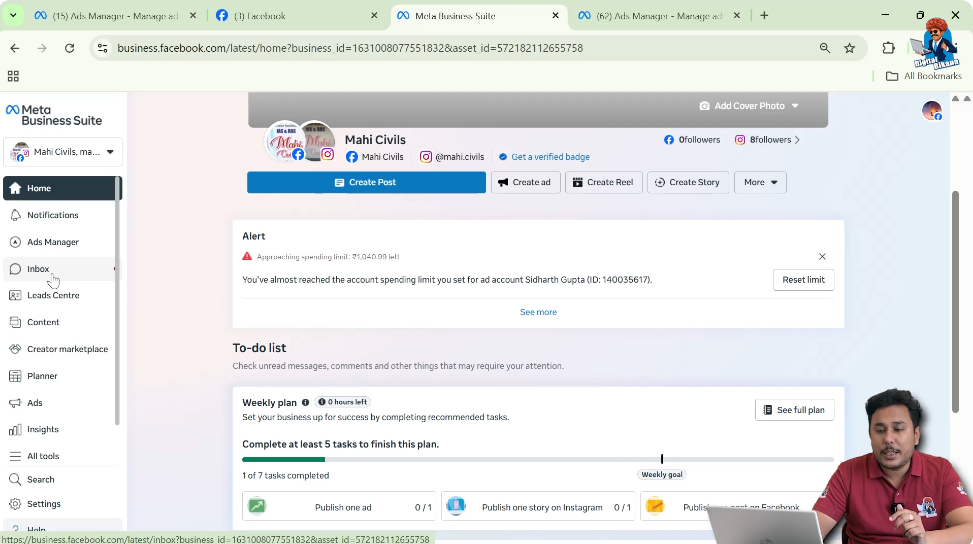Open the browser extensions puzzle icon
The width and height of the screenshot is (973, 544).
[889, 48]
